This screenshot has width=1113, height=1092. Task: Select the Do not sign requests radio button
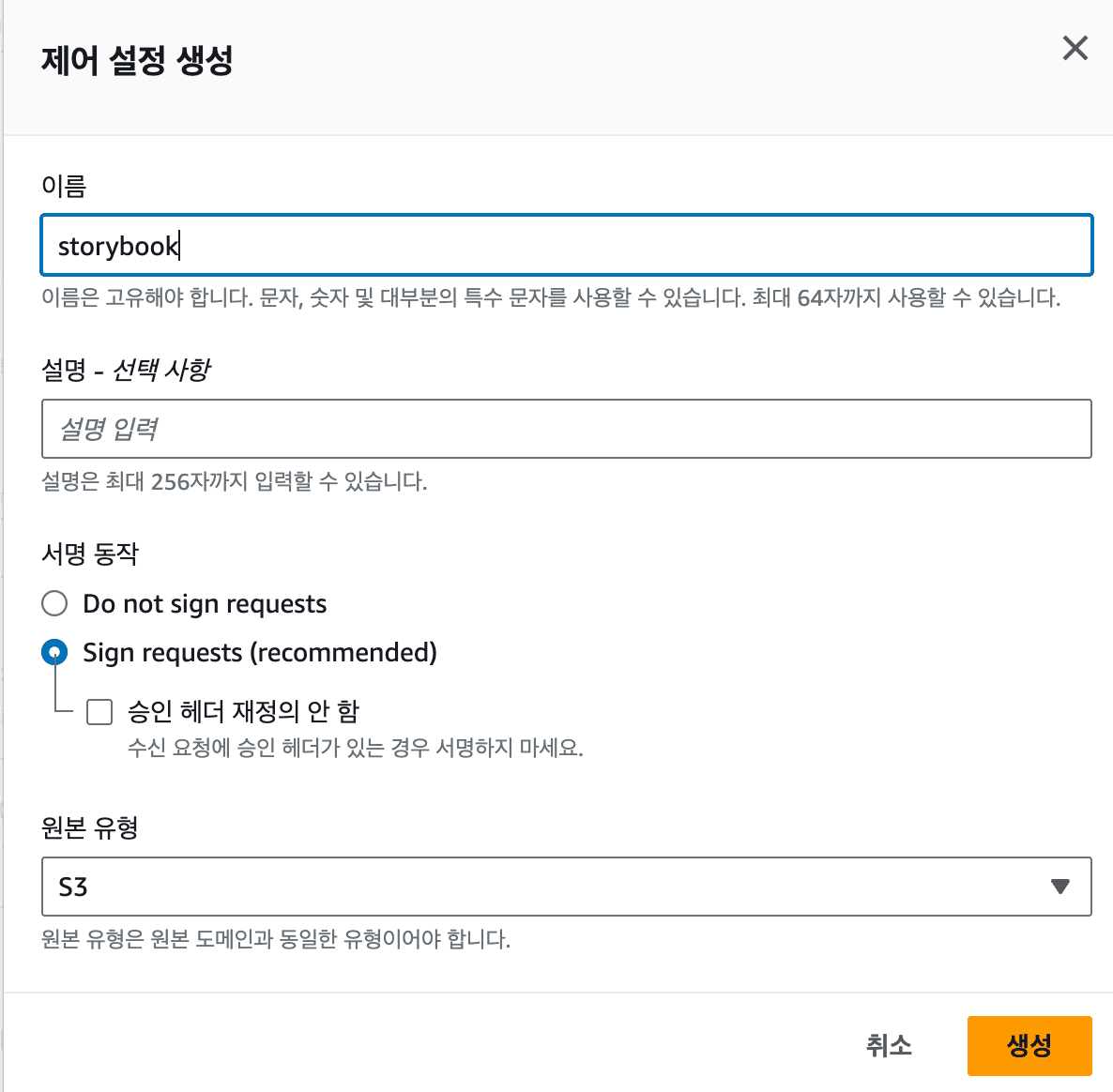point(54,603)
